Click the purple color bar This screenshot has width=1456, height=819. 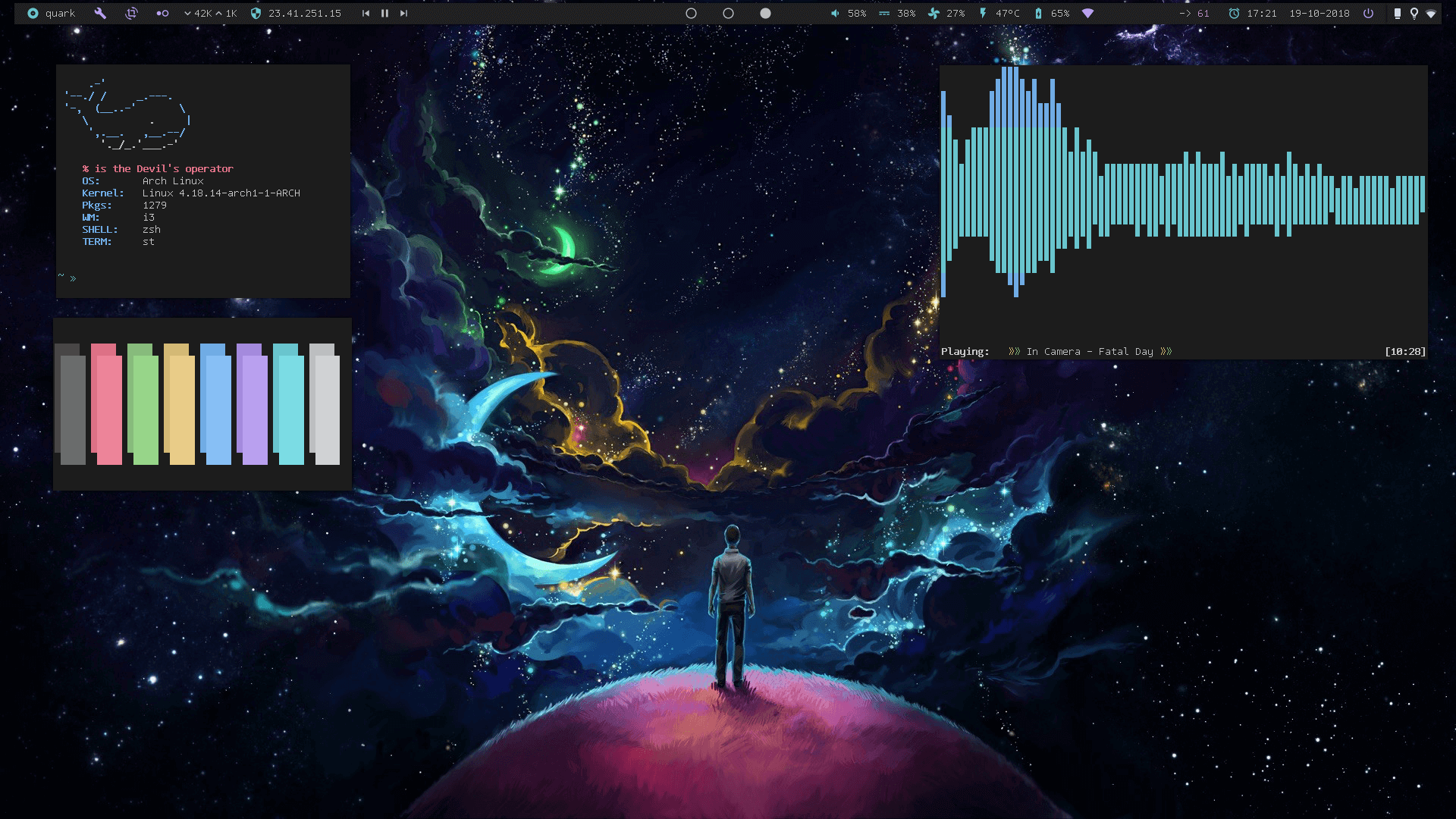pyautogui.click(x=252, y=404)
